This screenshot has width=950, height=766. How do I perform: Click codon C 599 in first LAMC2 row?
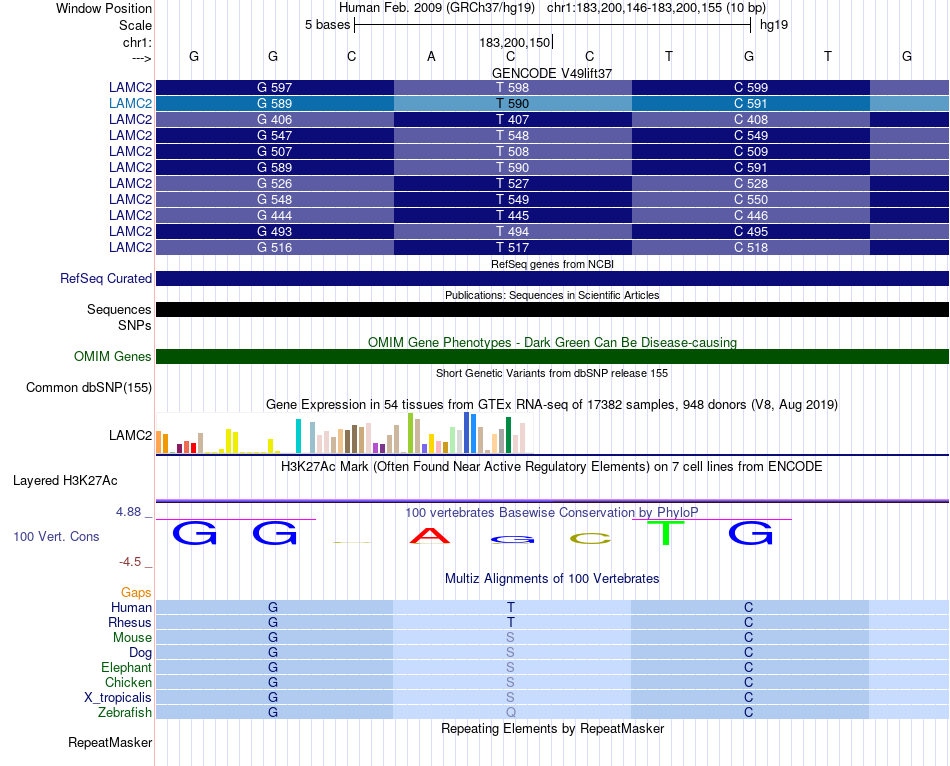coord(751,87)
